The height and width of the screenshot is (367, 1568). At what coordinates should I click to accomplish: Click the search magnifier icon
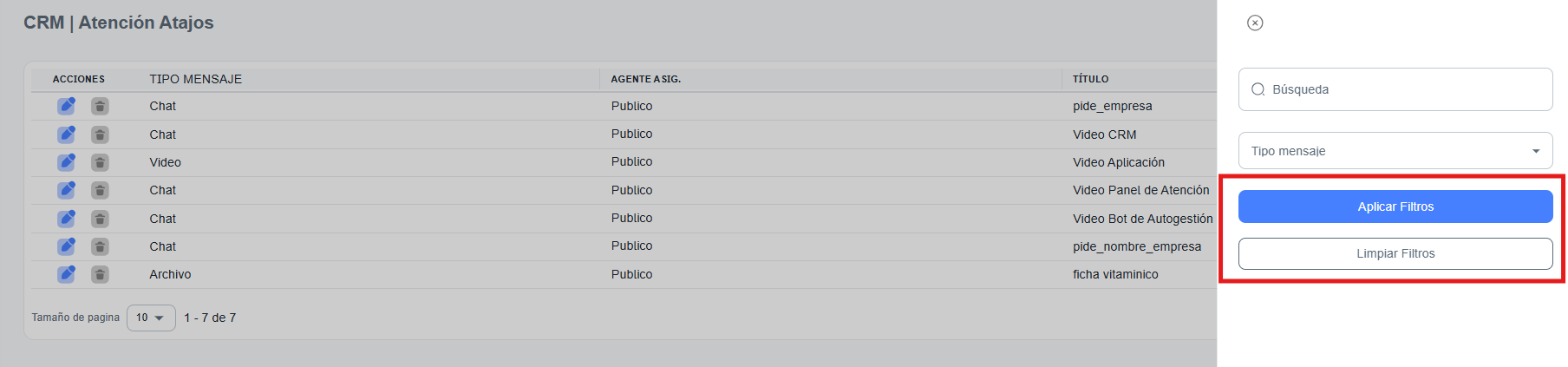tap(1258, 89)
